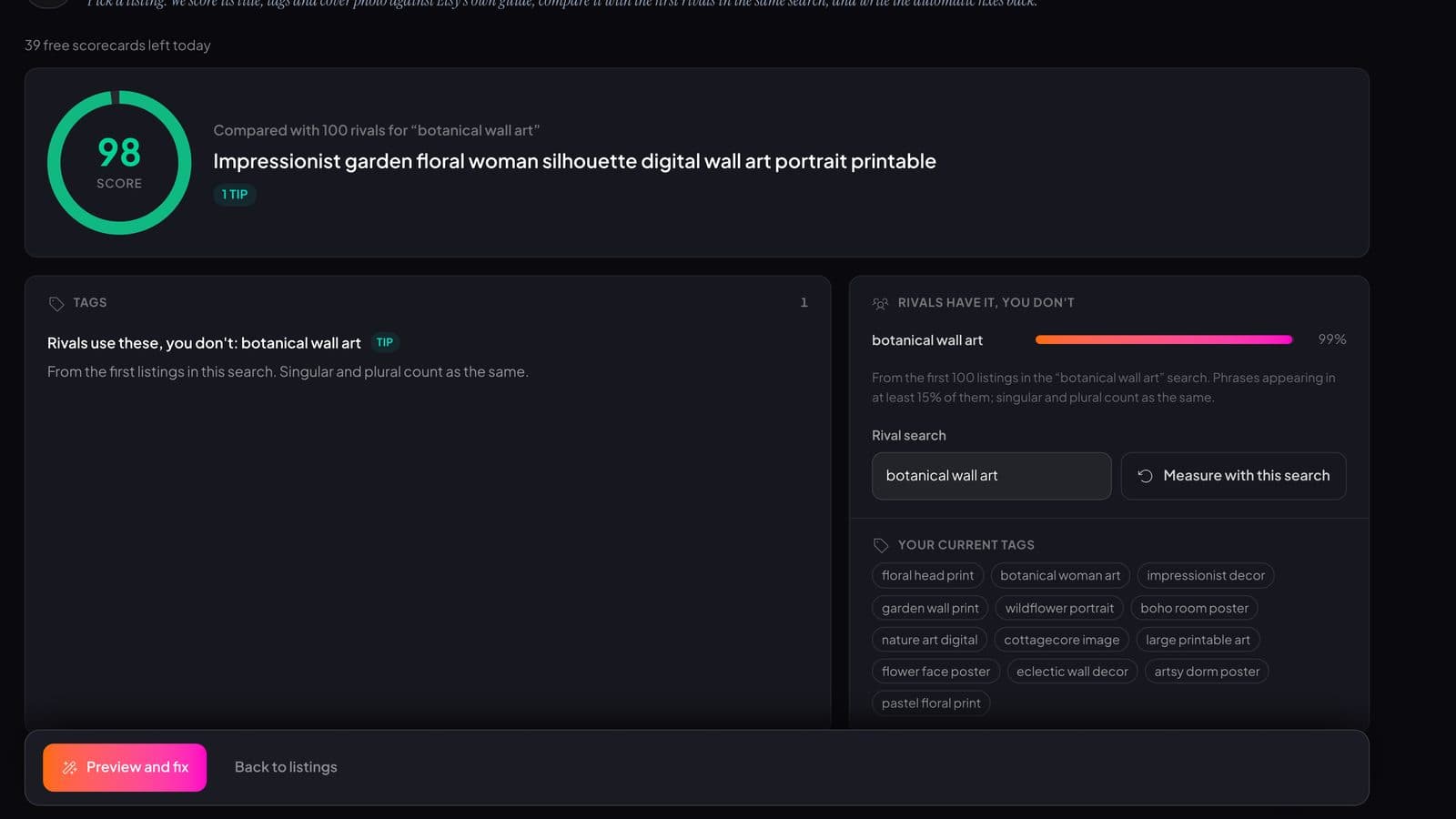The width and height of the screenshot is (1456, 819).
Task: Click the eclectic wall decor tag
Action: tap(1072, 672)
